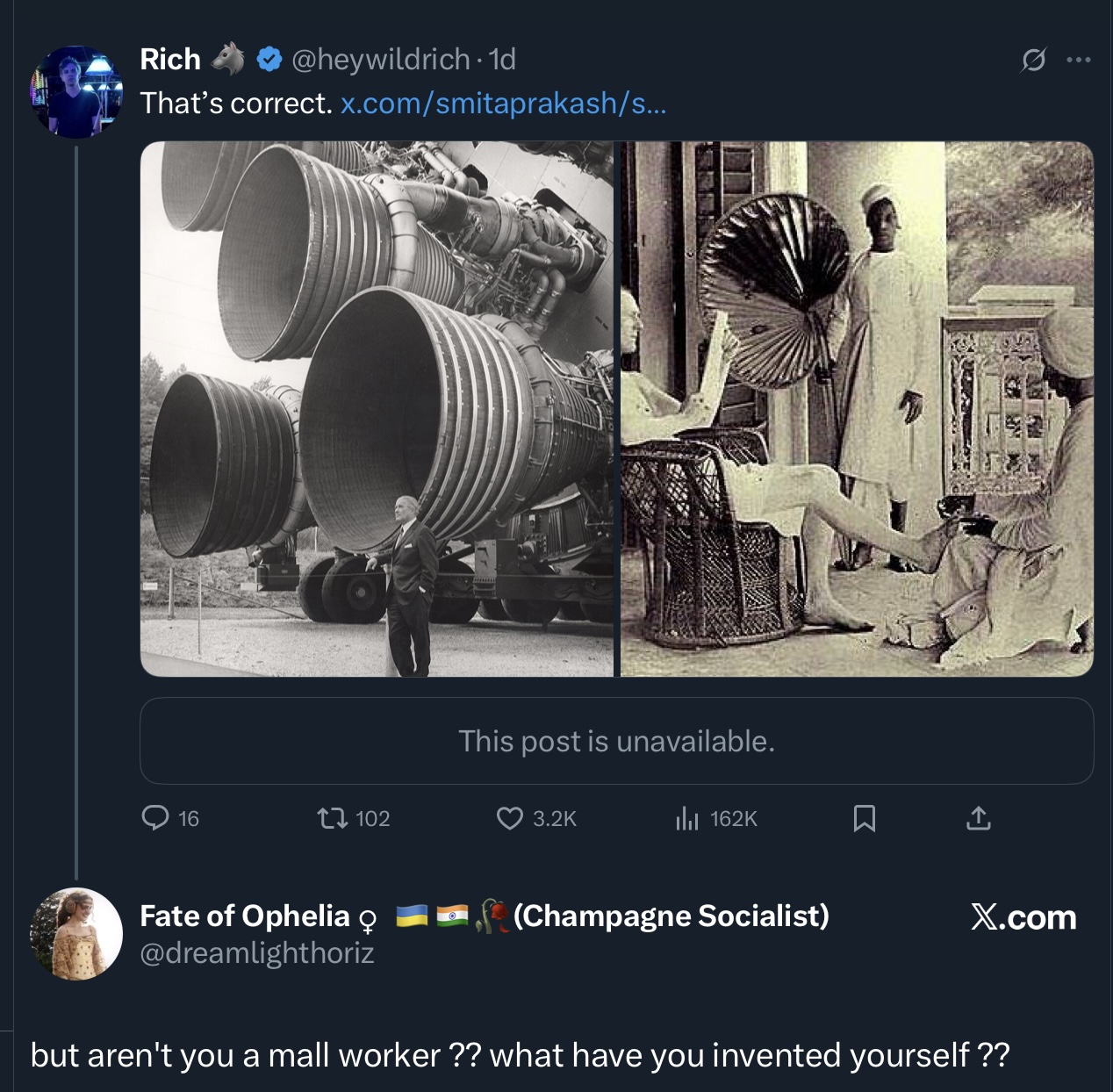Share the post via upload icon
This screenshot has height=1092, width=1113.
coord(978,818)
